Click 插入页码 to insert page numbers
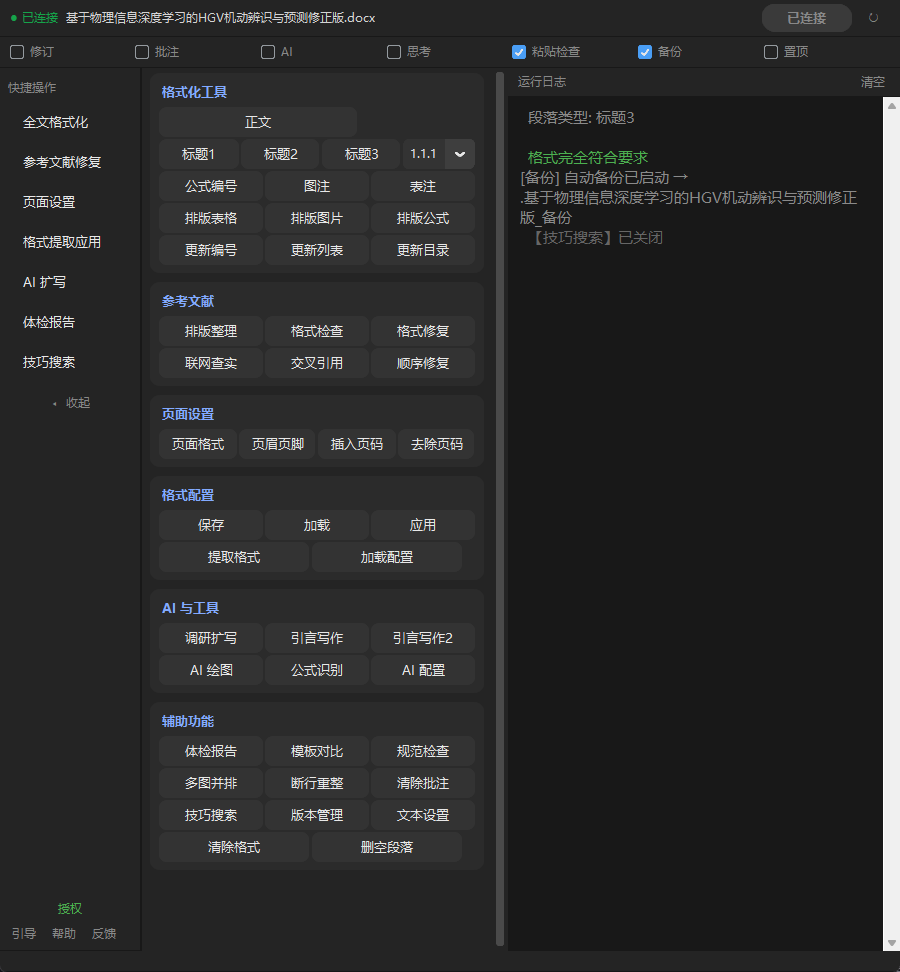900x972 pixels. (x=356, y=444)
